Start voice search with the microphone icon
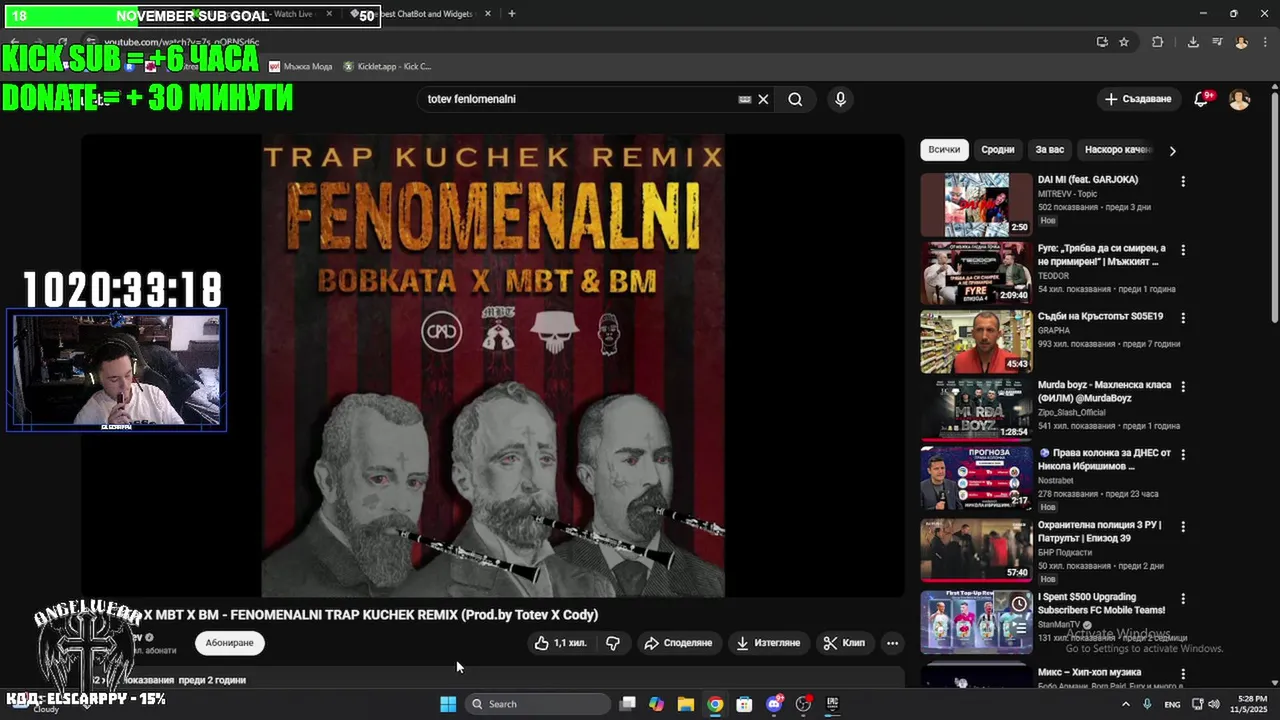This screenshot has height=720, width=1280. 840,99
